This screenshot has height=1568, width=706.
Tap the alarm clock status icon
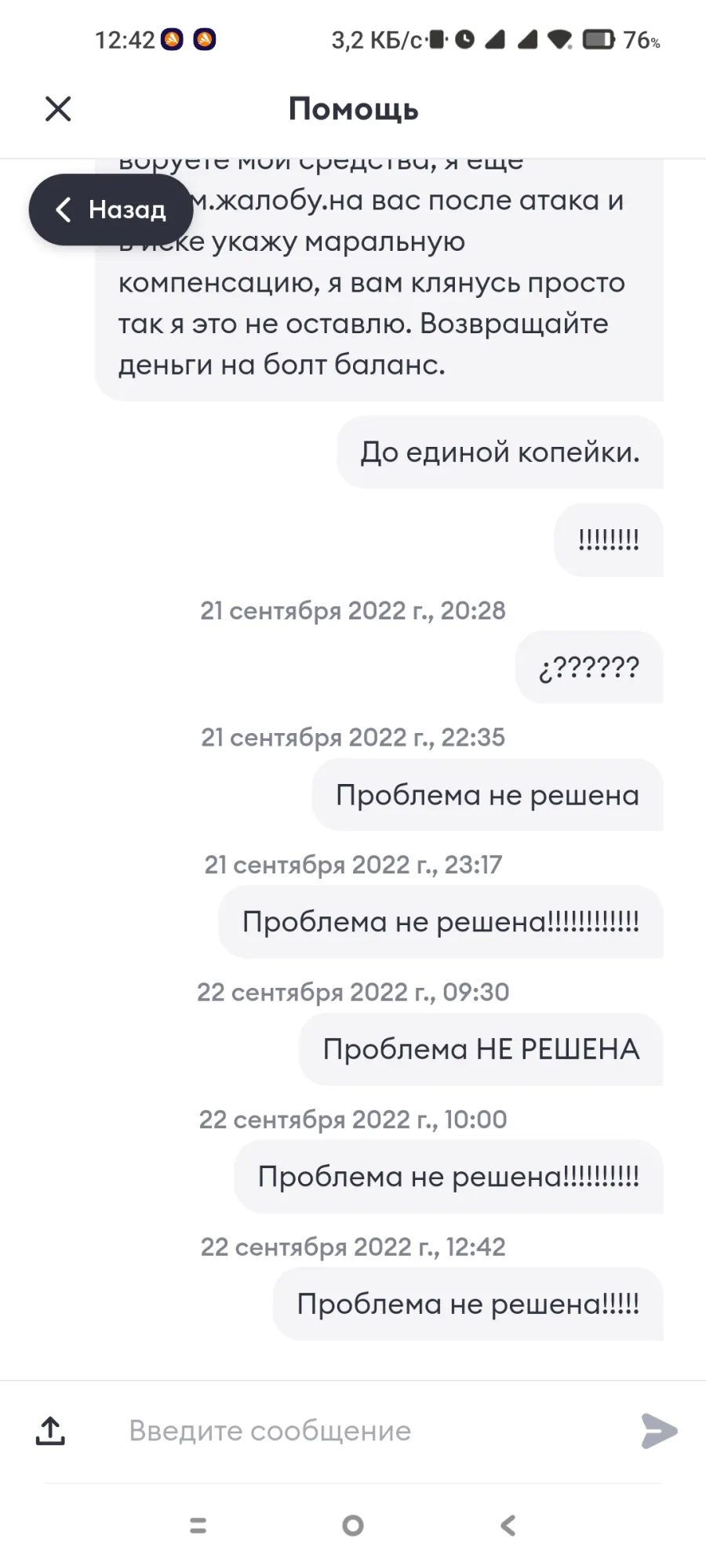coord(465,39)
